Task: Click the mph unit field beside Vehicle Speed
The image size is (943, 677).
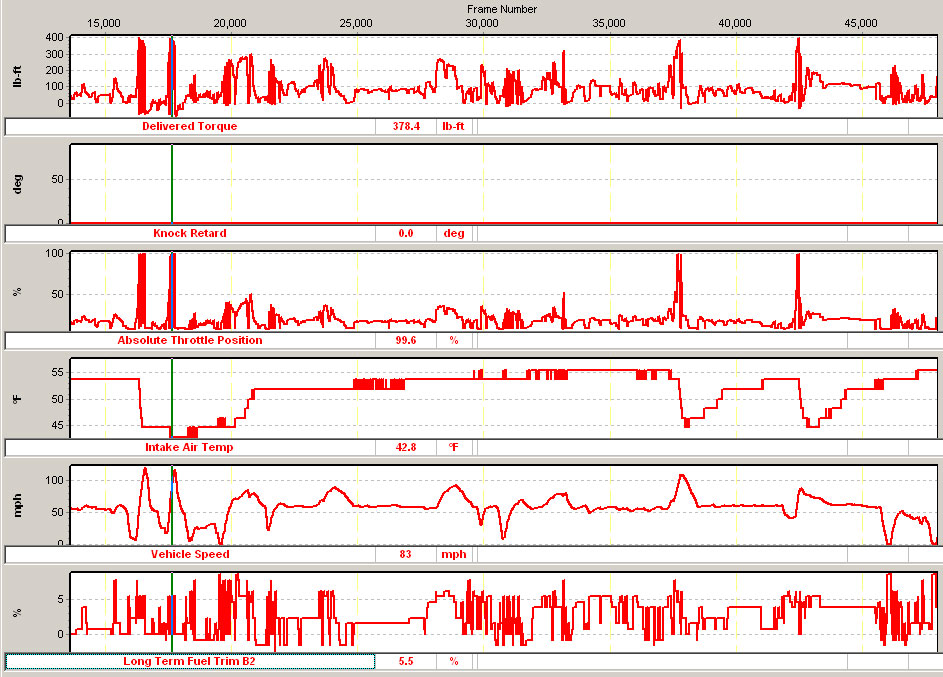Action: (454, 555)
